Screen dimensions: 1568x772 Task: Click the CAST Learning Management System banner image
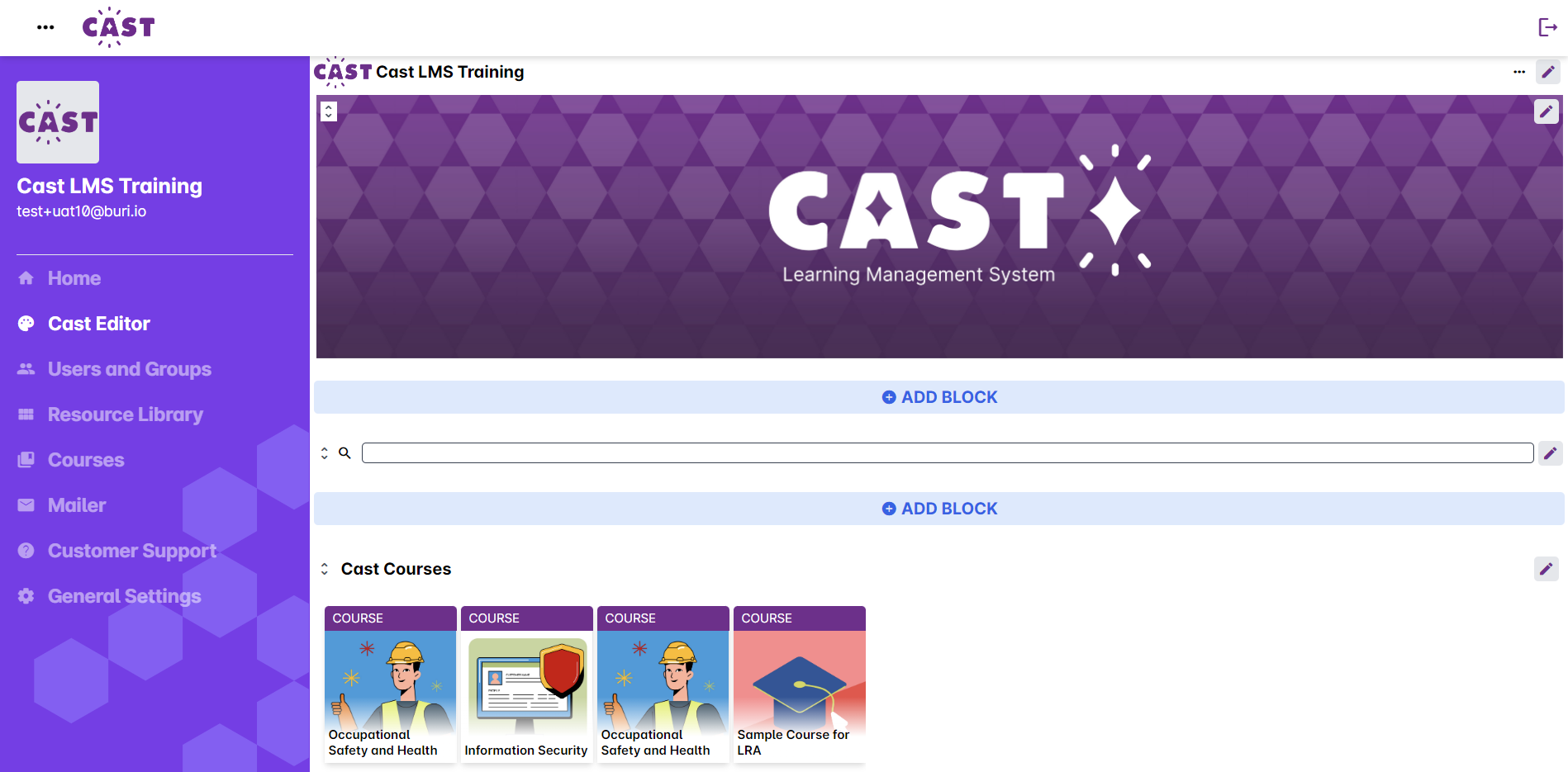coord(939,226)
